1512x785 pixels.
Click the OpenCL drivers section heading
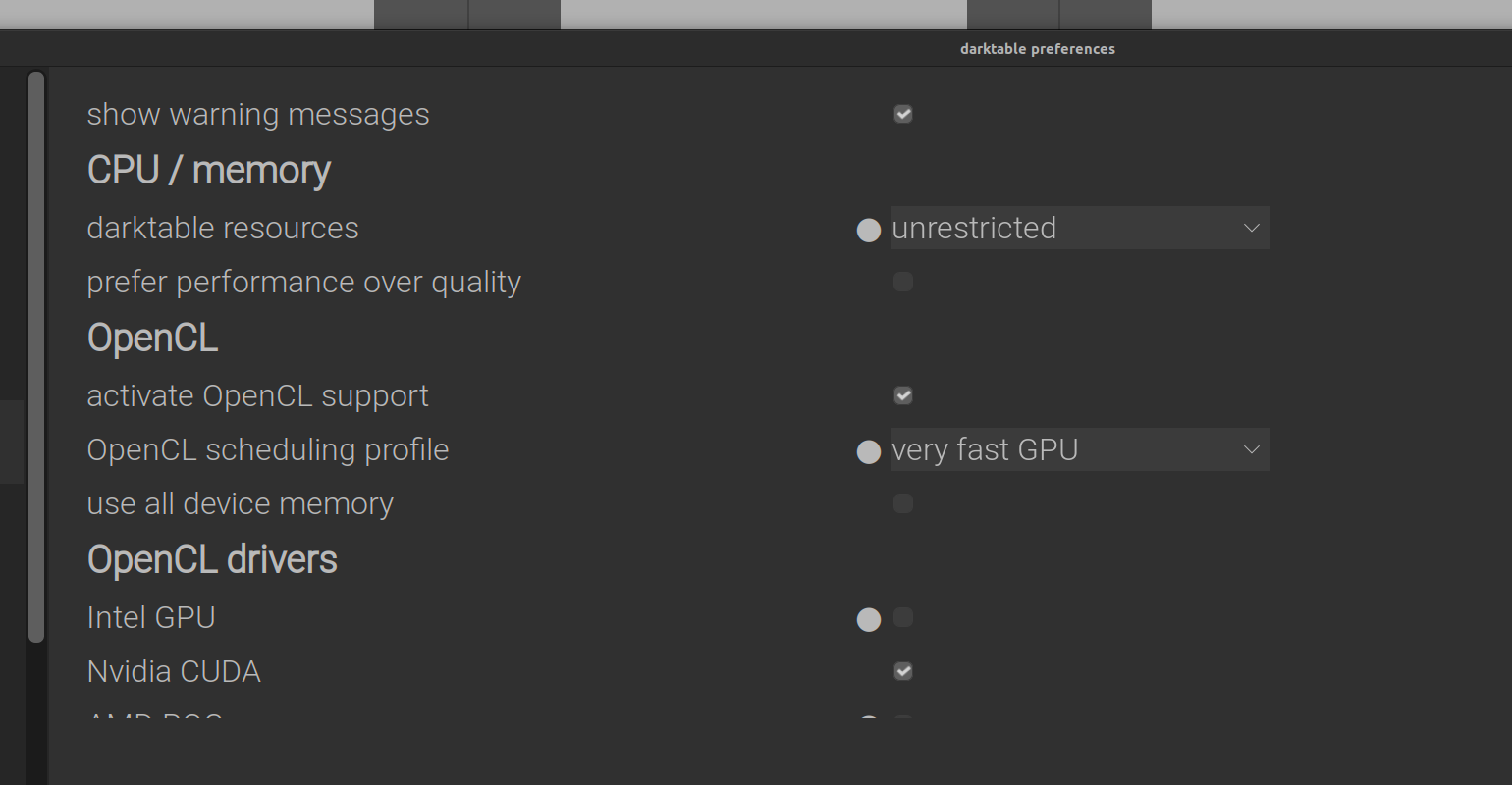[x=212, y=560]
